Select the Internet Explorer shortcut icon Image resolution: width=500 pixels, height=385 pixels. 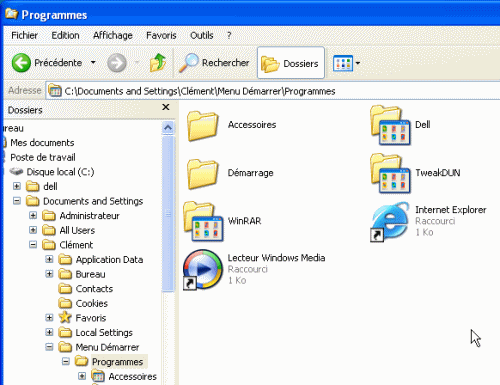(390, 221)
